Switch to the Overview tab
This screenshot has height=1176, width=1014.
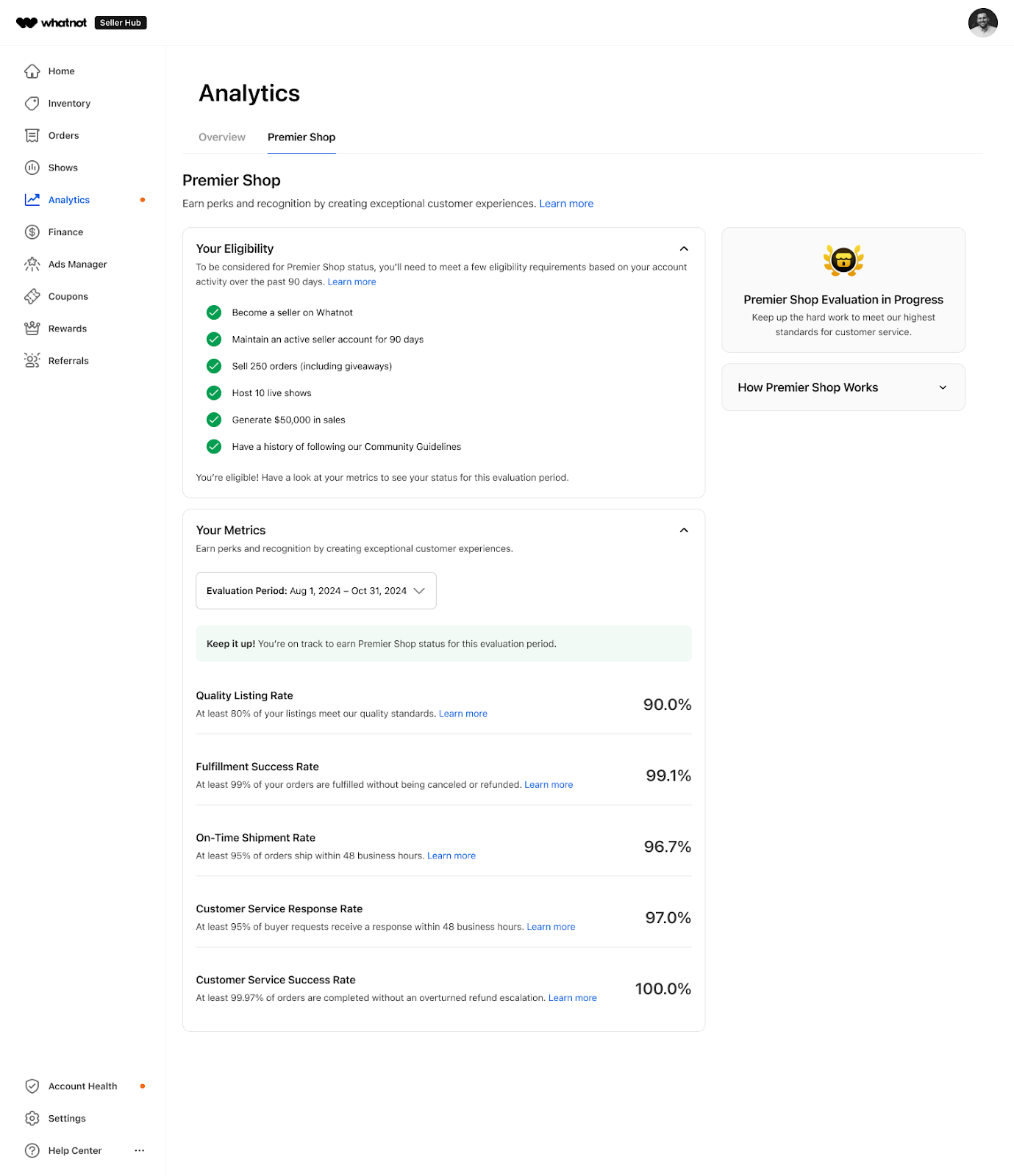pos(222,137)
